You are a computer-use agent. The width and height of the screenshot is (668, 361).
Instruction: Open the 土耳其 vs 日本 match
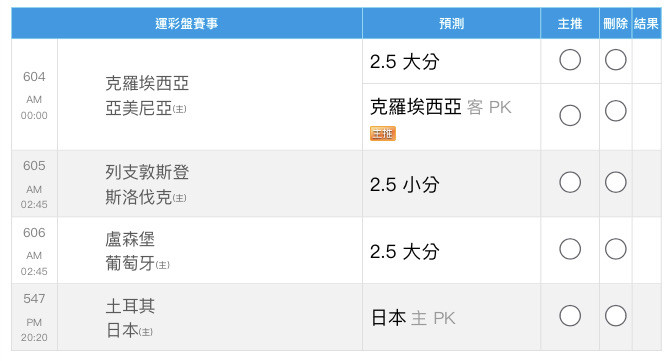tap(130, 318)
